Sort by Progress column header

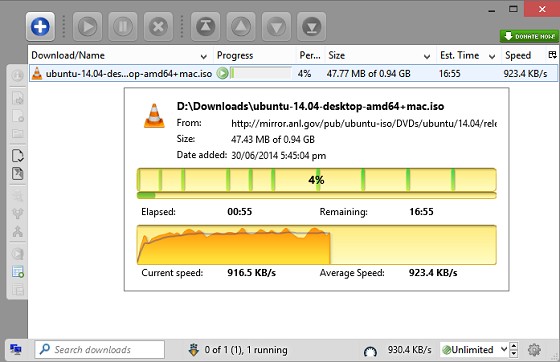click(235, 55)
